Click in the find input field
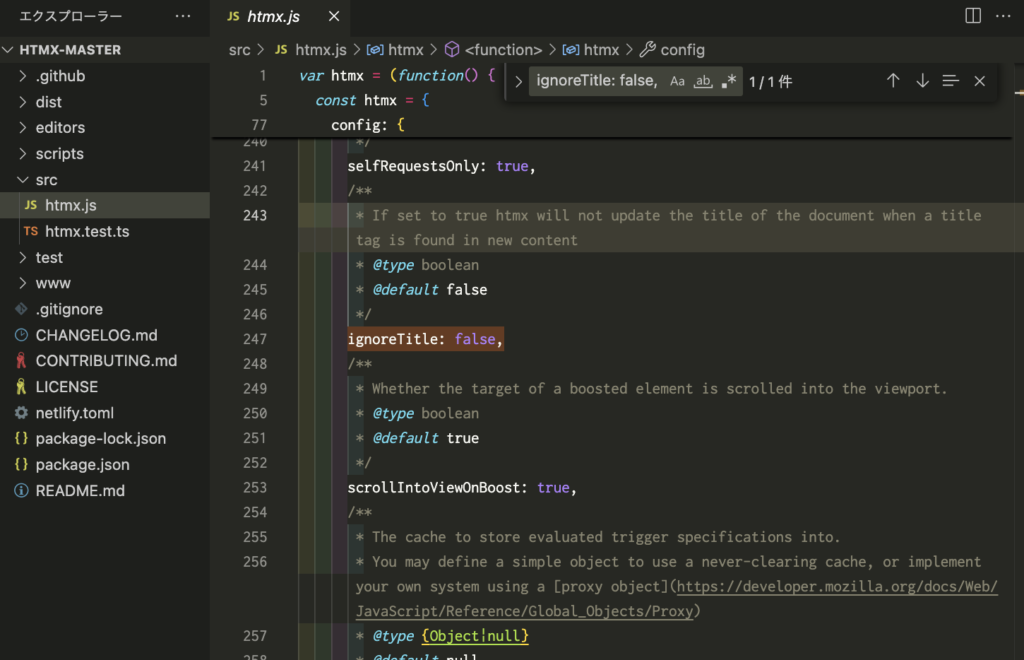The image size is (1024, 660). pyautogui.click(x=596, y=81)
